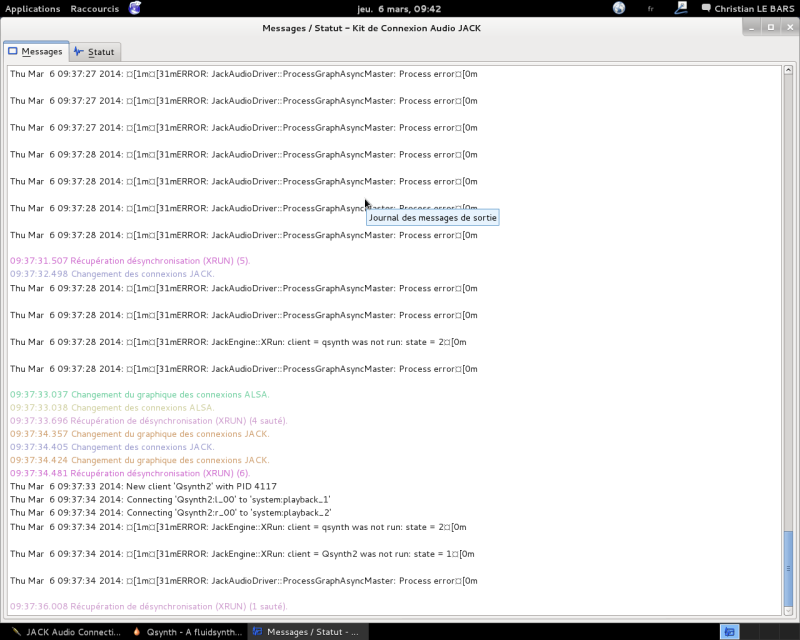
Task: Click '09:37:34.357 Changement du graphique des connexions JACK.'
Action: coord(140,434)
